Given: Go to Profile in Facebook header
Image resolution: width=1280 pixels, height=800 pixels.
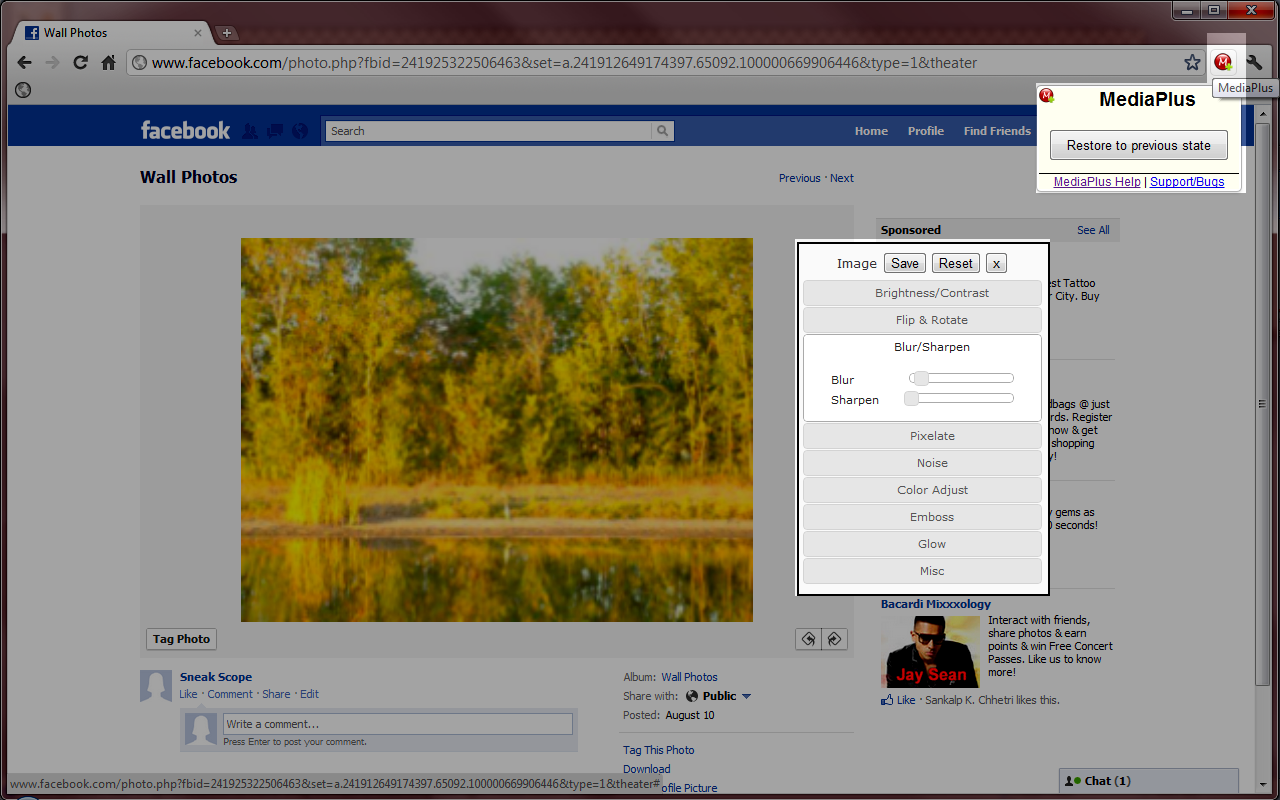Looking at the screenshot, I should 926,131.
